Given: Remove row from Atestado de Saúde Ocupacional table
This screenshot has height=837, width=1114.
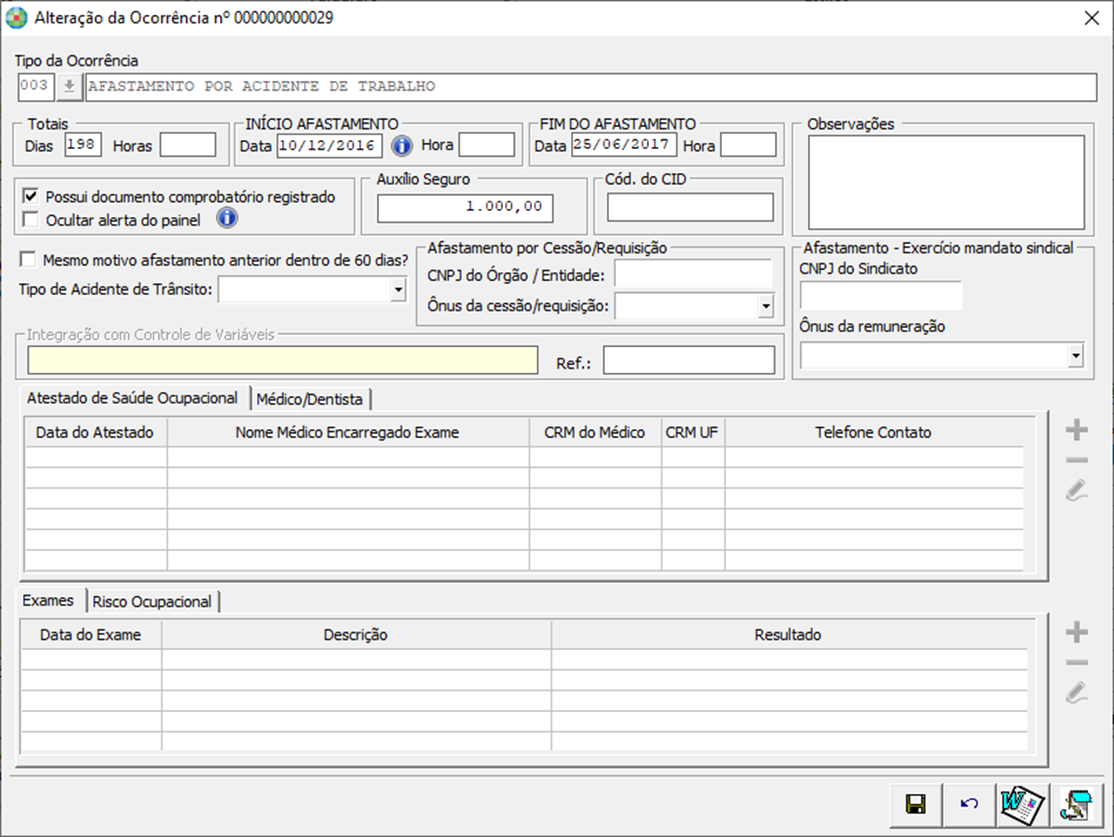Looking at the screenshot, I should tap(1076, 460).
